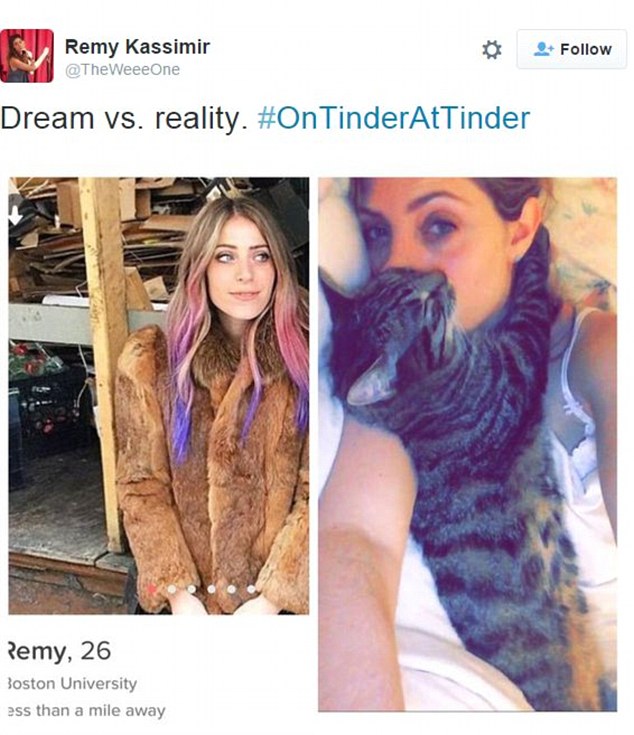Open the gear settings icon beside Follow

tap(492, 50)
